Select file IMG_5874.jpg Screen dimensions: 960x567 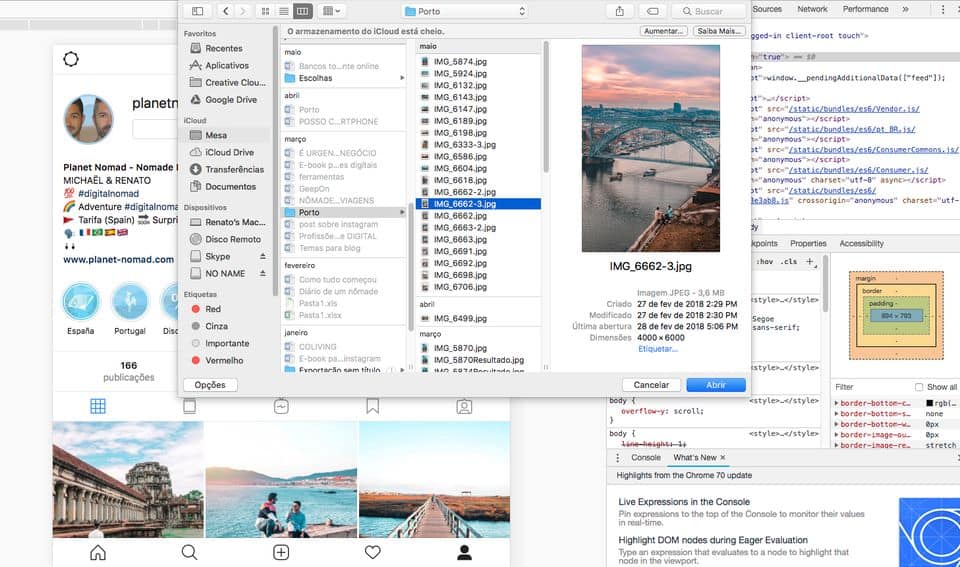460,62
